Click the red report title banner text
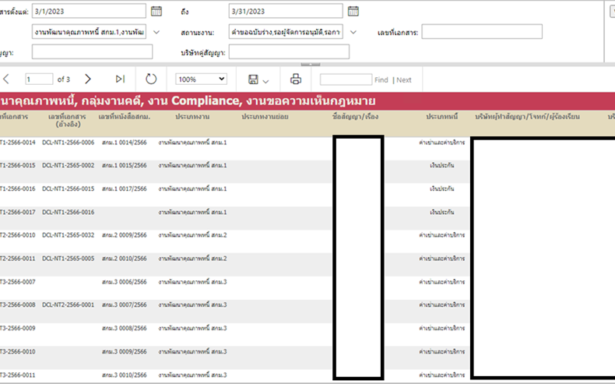The image size is (615, 384). (x=188, y=101)
